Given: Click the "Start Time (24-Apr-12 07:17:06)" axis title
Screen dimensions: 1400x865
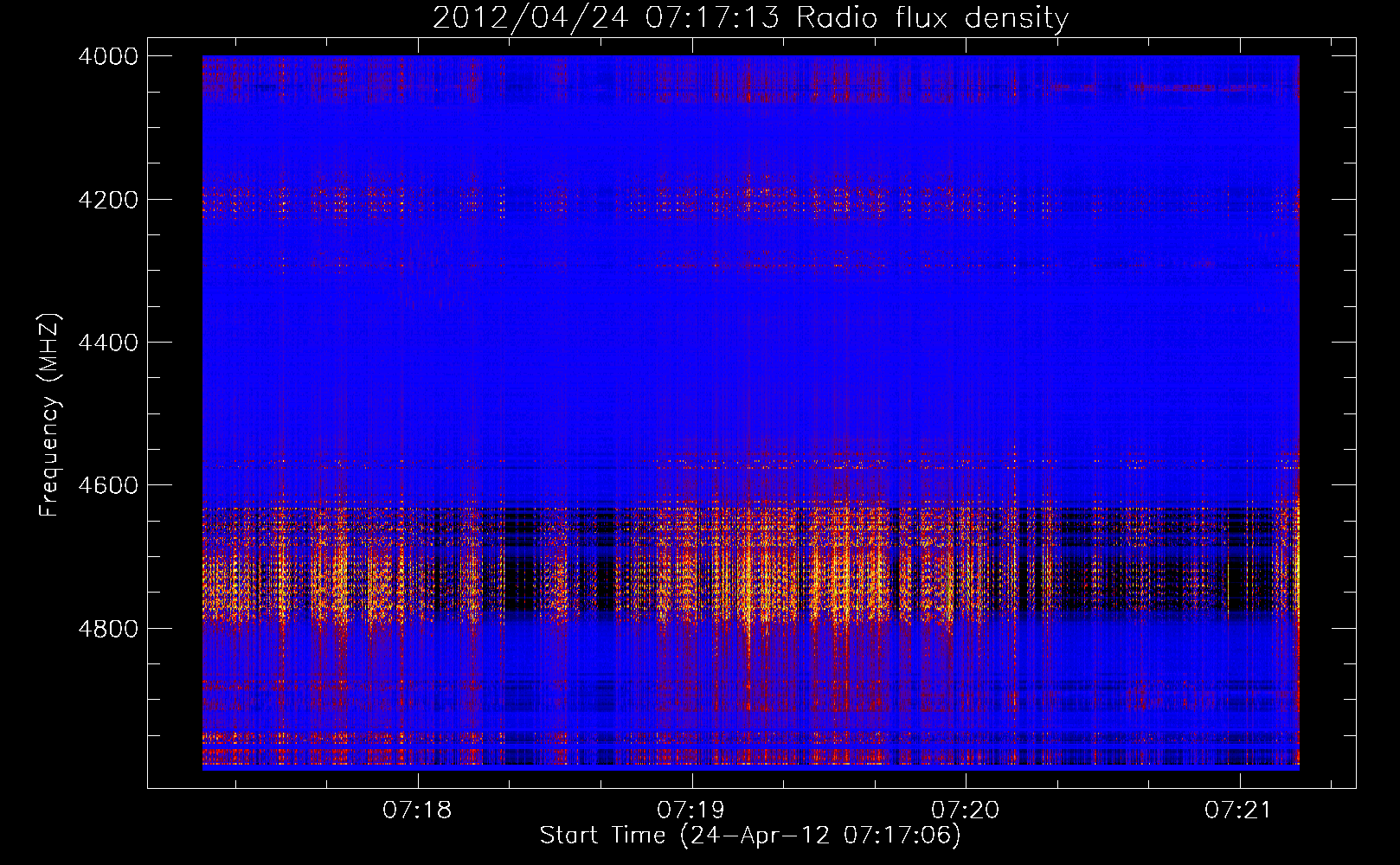Looking at the screenshot, I should (x=750, y=836).
